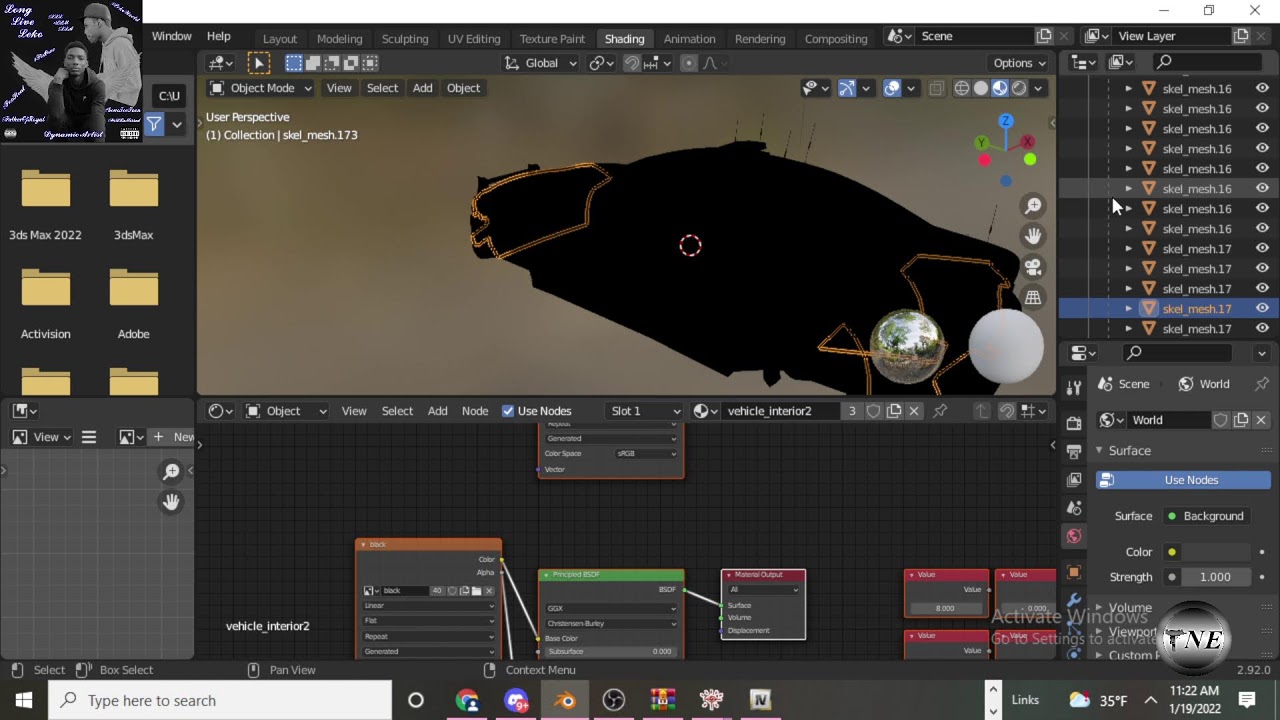Toggle pin icon in properties header
Screen dimensions: 1280x720
pyautogui.click(x=1262, y=384)
